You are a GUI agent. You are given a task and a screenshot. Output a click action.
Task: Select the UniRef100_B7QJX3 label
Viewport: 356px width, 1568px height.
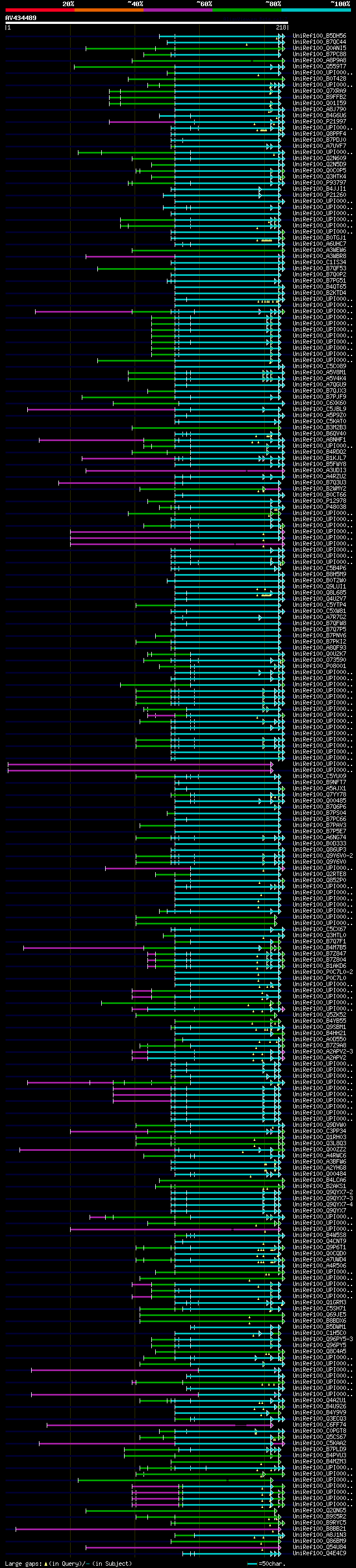[x=319, y=391]
